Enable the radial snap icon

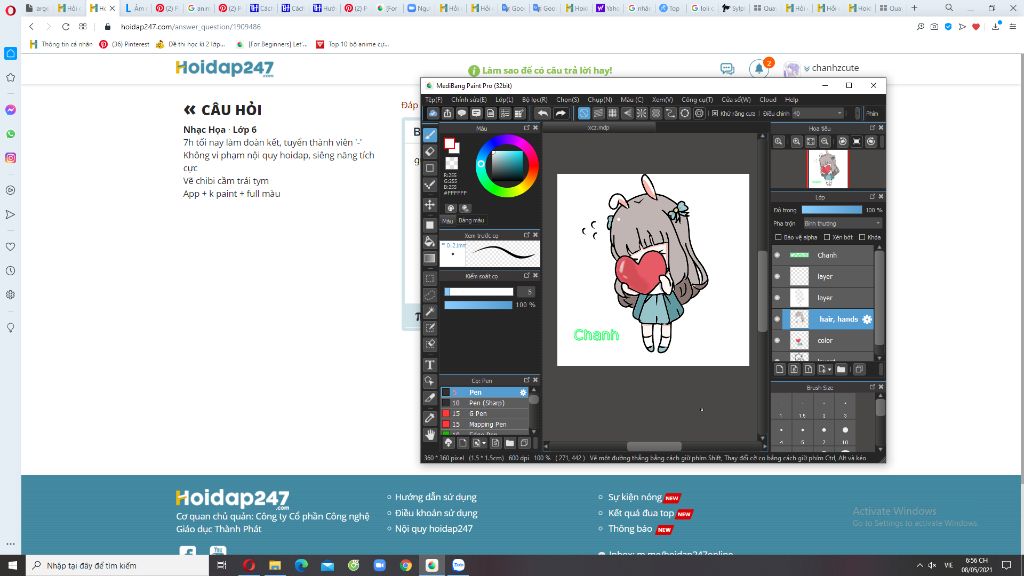[x=641, y=113]
